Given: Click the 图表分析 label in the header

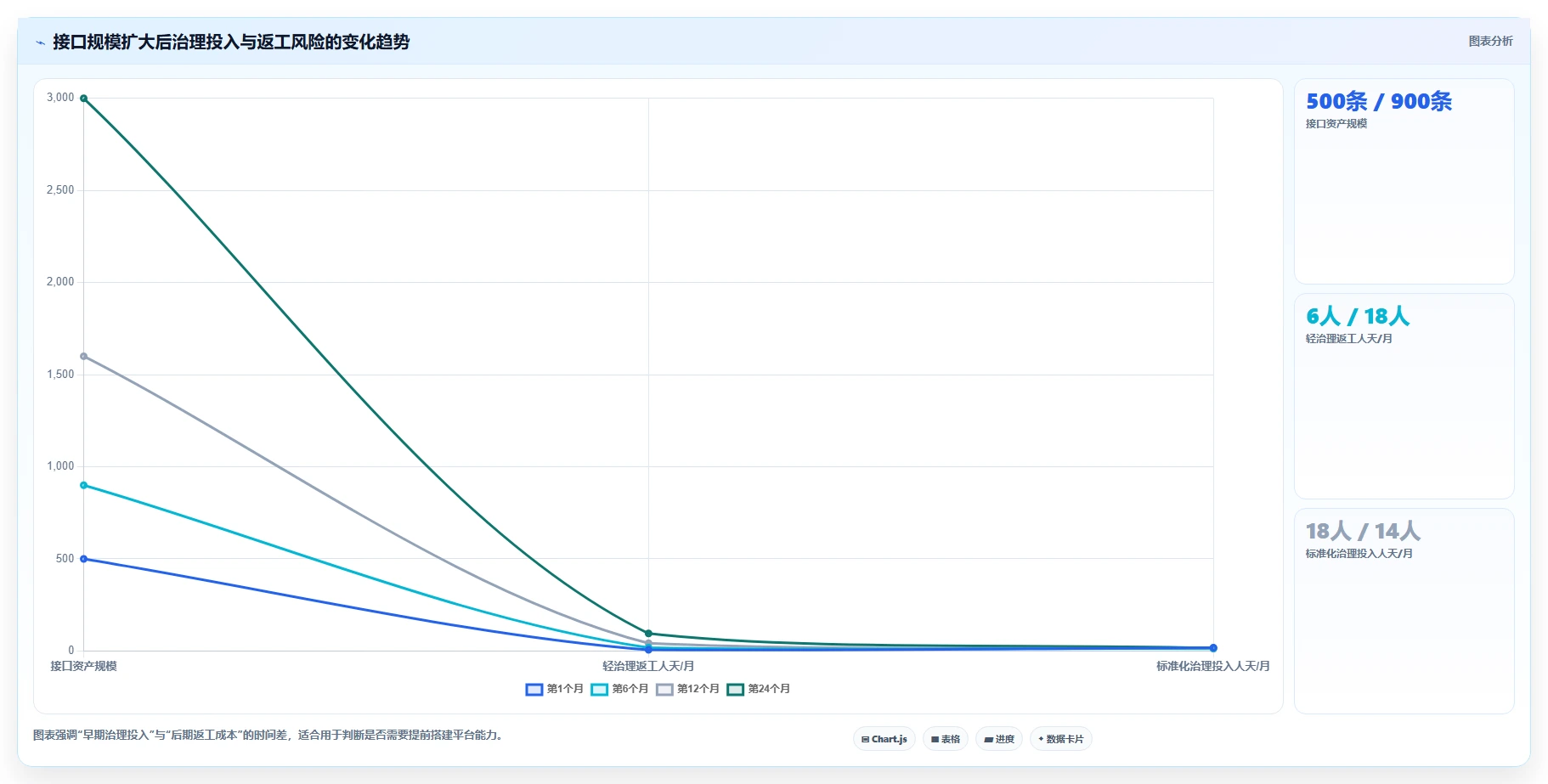Looking at the screenshot, I should coord(1490,41).
